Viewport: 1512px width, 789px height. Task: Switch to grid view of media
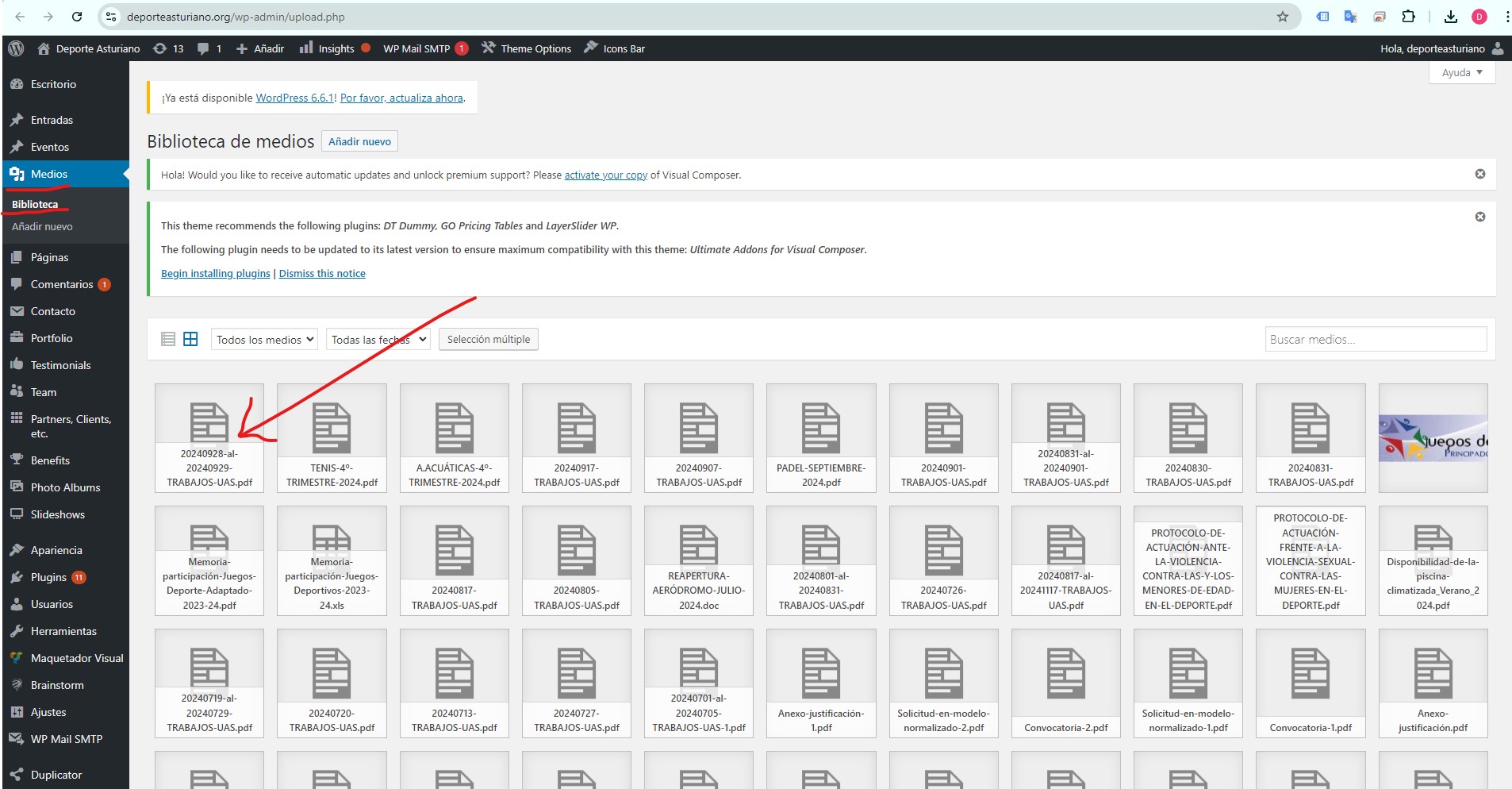pos(190,339)
